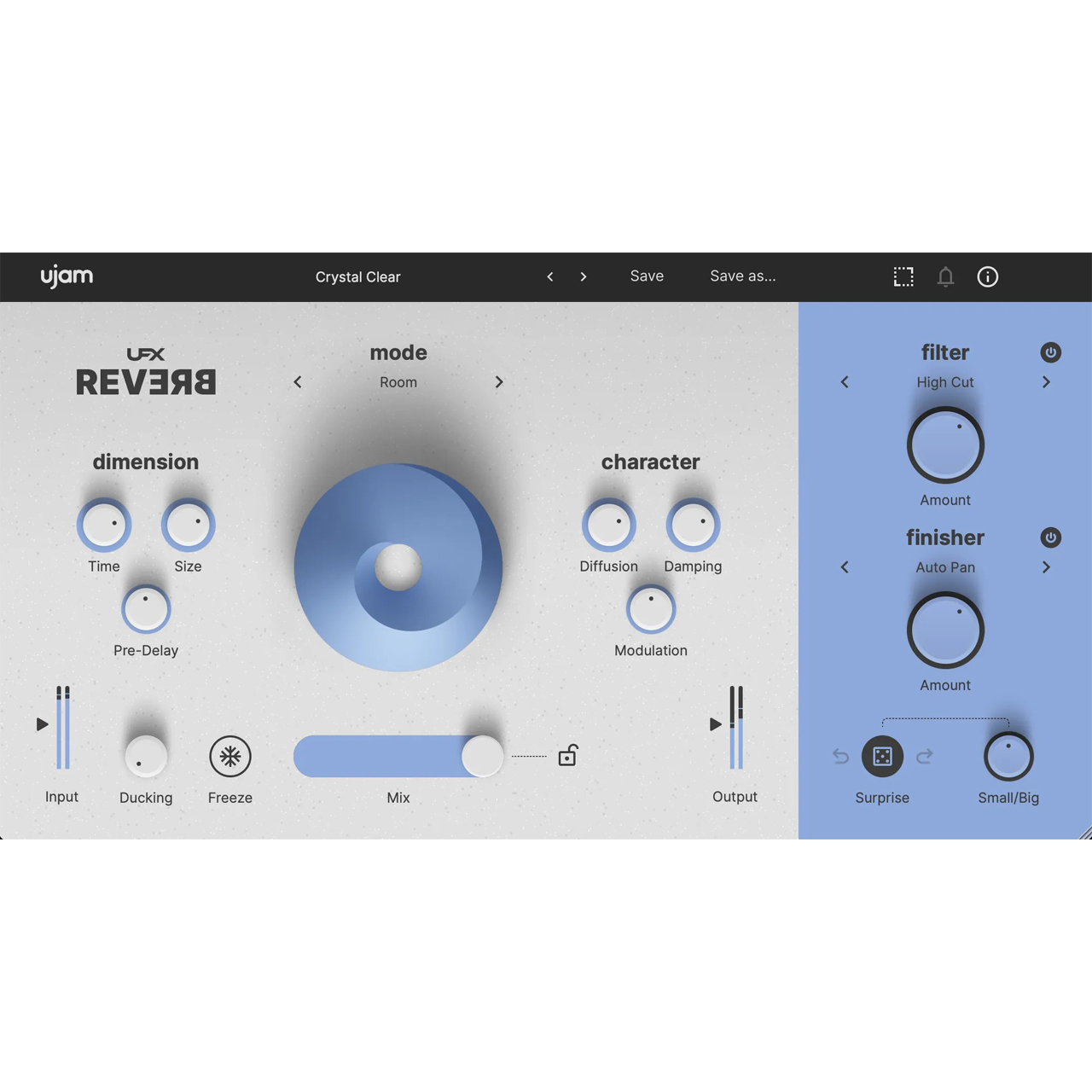Select the previous finisher type

click(845, 567)
